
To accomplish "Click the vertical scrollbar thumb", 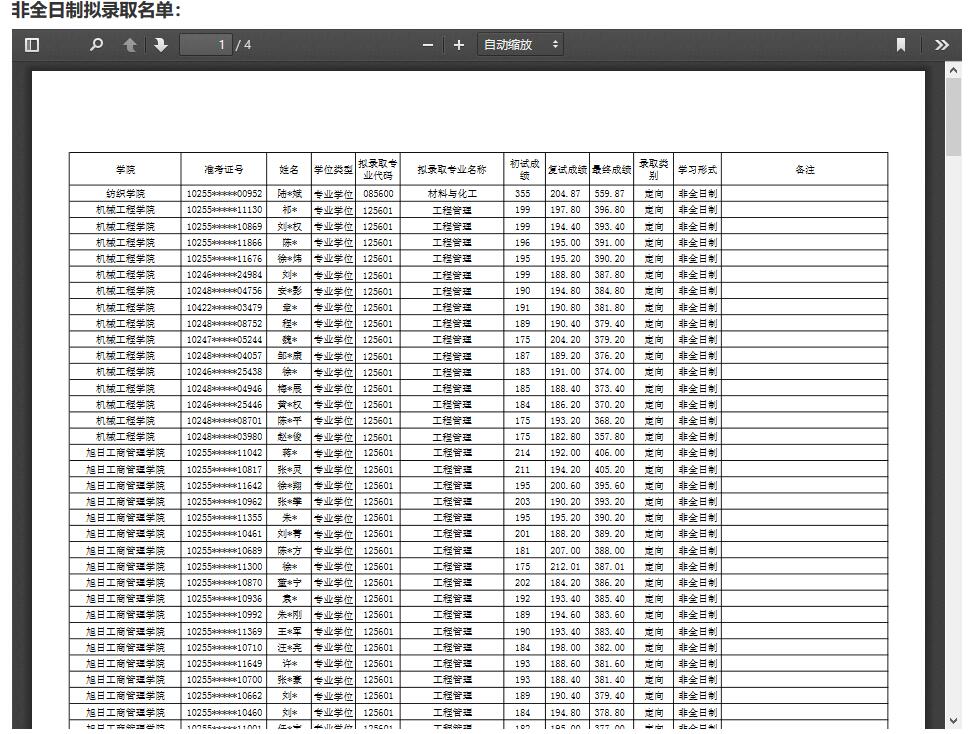I will tap(953, 115).
